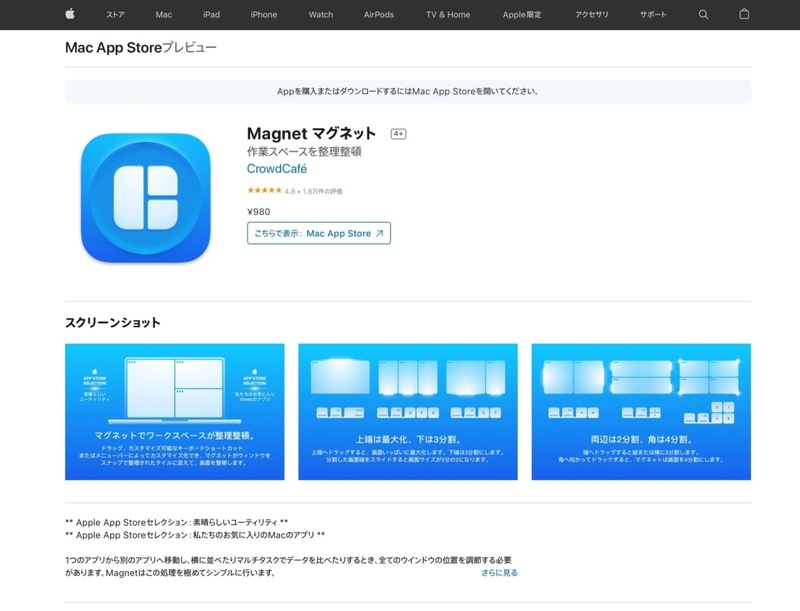Screen dimensions: 800x611
Task: Click the Apple logo in navigation bar
Action: [70, 14]
